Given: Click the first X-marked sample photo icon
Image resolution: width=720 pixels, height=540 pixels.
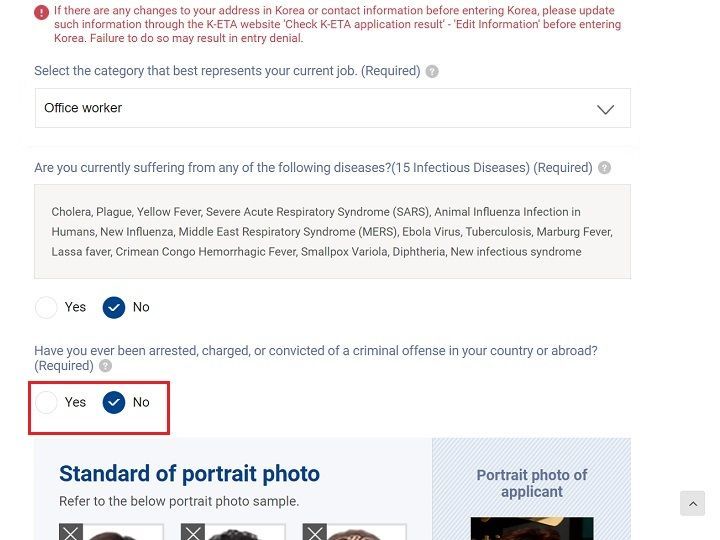Looking at the screenshot, I should (x=71, y=532).
